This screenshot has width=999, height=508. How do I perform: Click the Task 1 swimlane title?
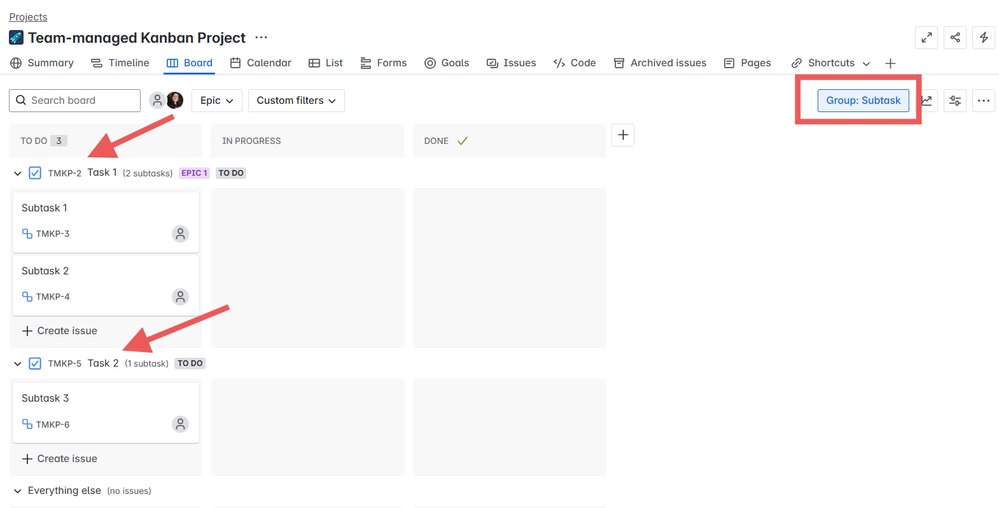coord(102,172)
